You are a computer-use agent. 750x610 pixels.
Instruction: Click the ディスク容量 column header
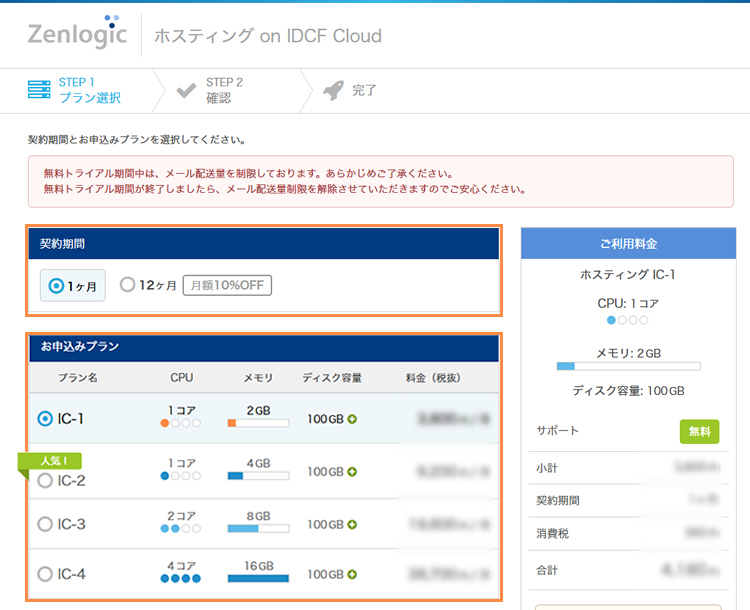coord(332,378)
